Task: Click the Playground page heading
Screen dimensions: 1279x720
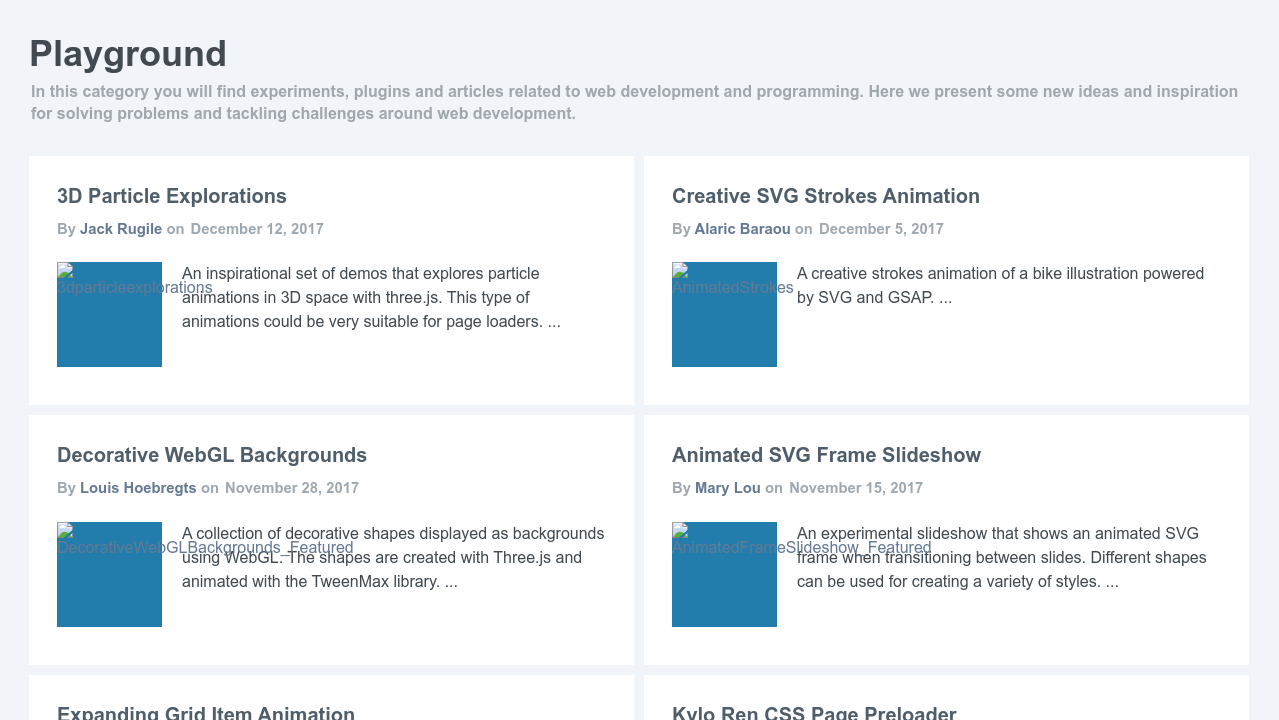Action: click(x=128, y=54)
